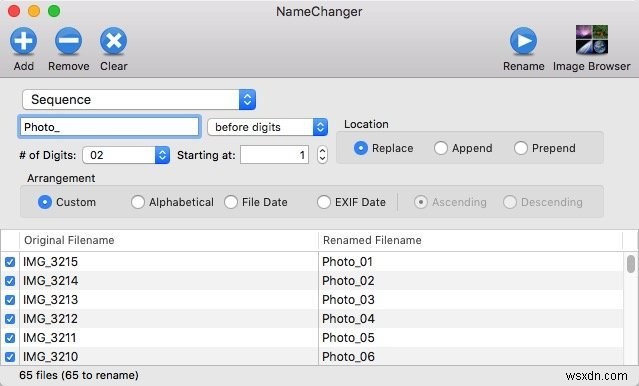Viewport: 639px width, 386px height.
Task: Click the Remove minus icon
Action: (x=68, y=41)
